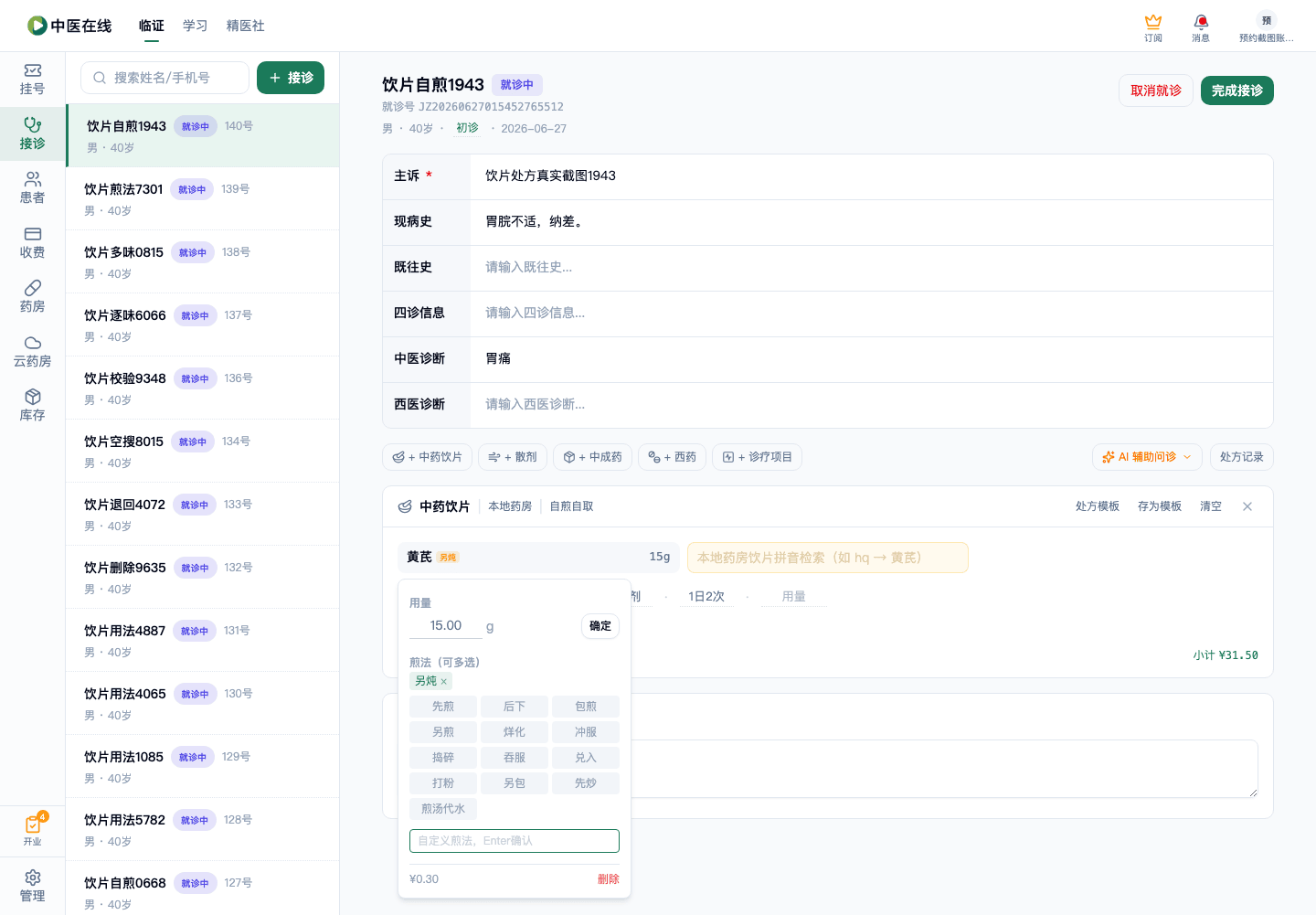This screenshot has height=915, width=1316.
Task: Open the 药房 pharmacy section
Action: (32, 297)
